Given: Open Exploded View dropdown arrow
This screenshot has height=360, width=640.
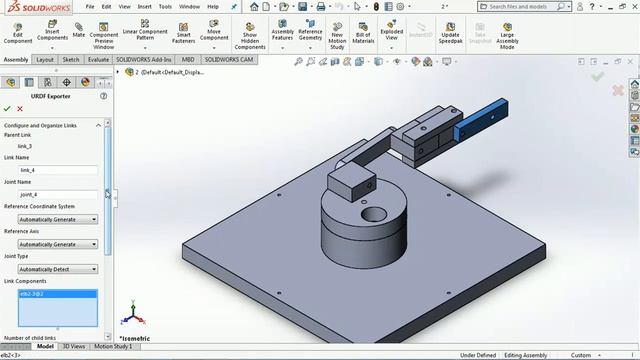Looking at the screenshot, I should pos(391,48).
